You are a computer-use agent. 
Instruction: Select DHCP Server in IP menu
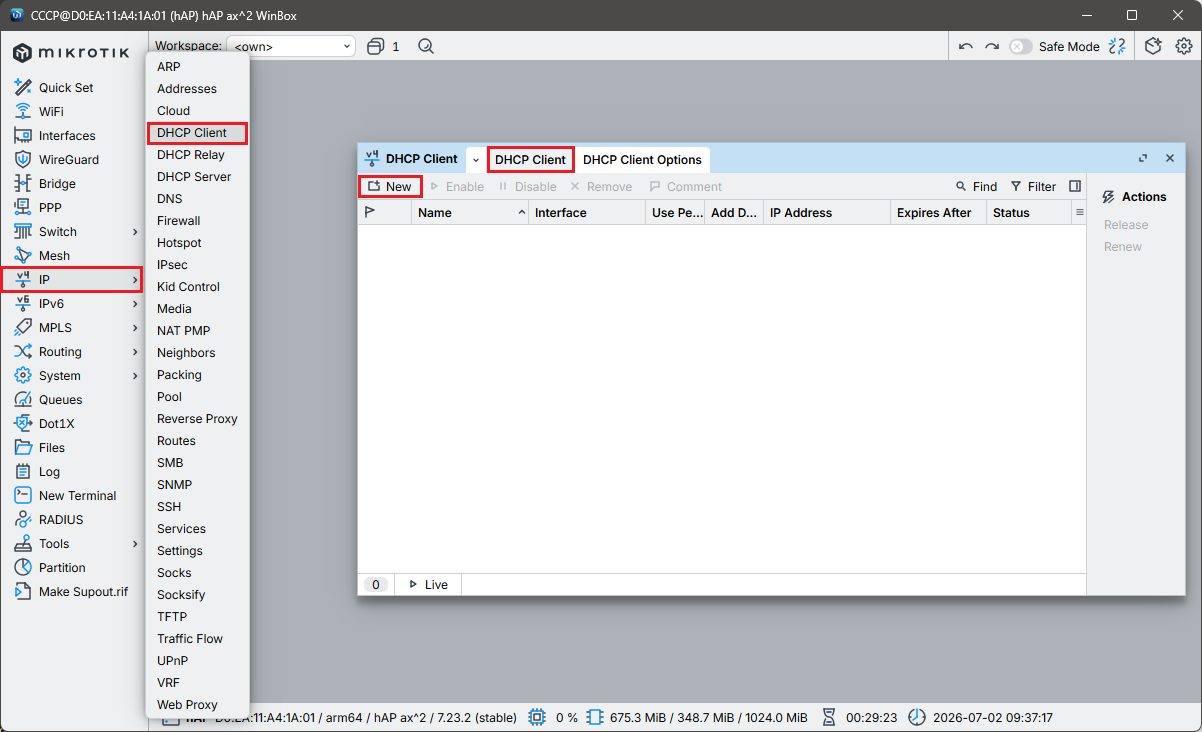(x=194, y=177)
